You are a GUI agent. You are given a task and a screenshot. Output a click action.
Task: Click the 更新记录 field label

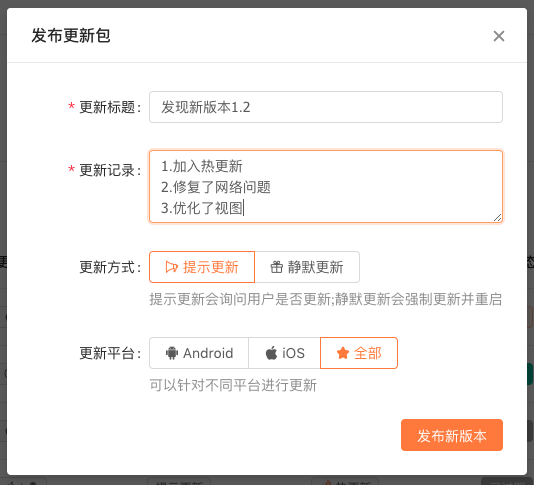(x=110, y=170)
